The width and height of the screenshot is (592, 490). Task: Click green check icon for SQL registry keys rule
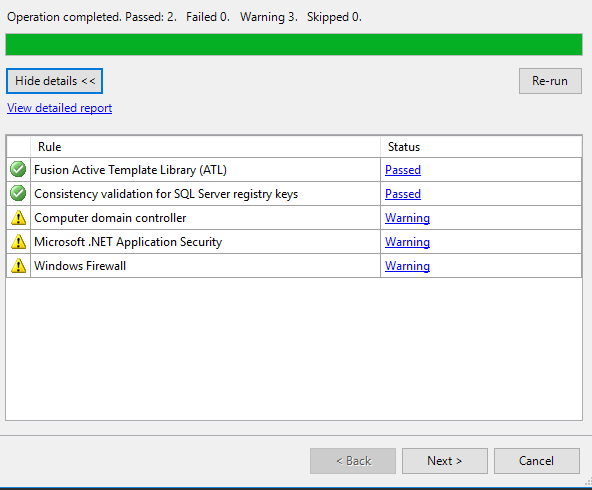pyautogui.click(x=18, y=193)
